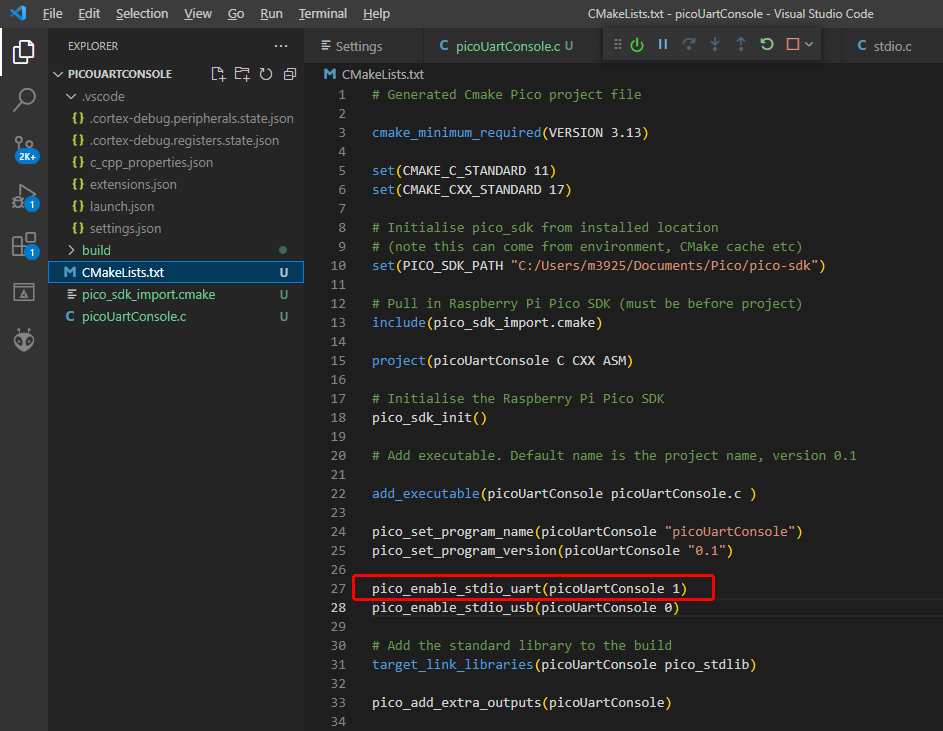Restart the debug session
The width and height of the screenshot is (943, 731).
766,44
